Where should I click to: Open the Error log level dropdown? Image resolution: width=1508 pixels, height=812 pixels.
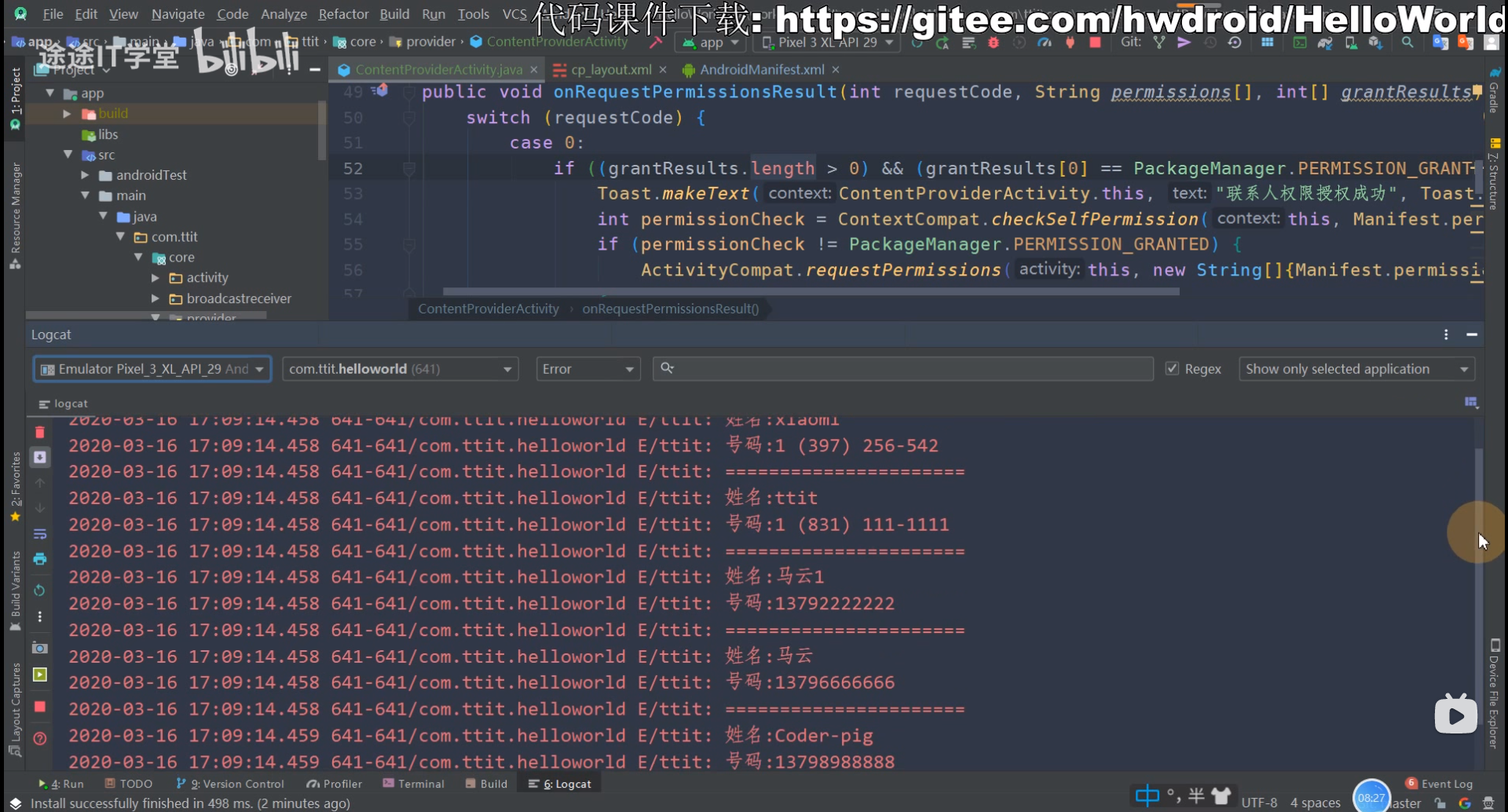pos(588,368)
